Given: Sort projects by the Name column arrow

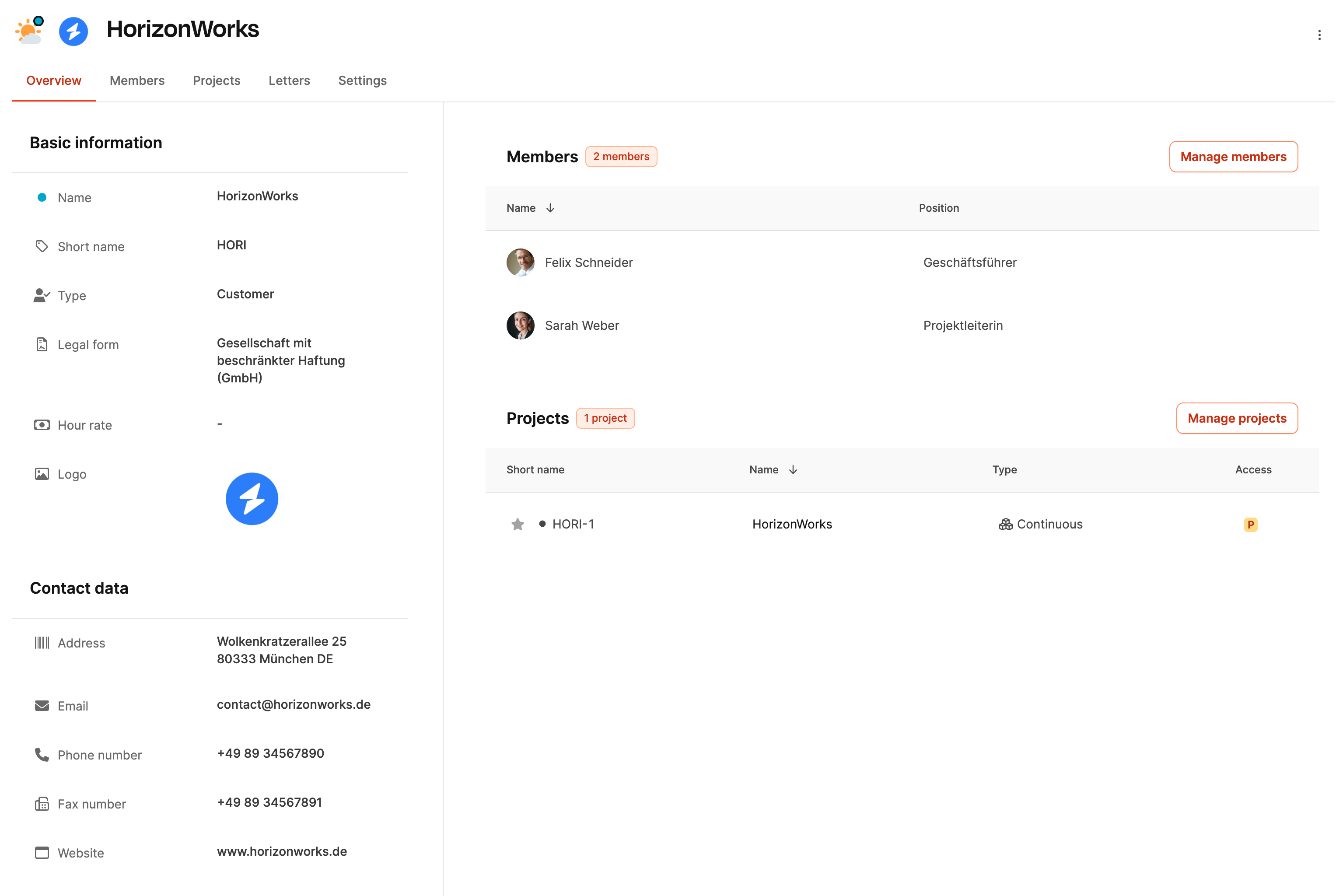Looking at the screenshot, I should (793, 470).
